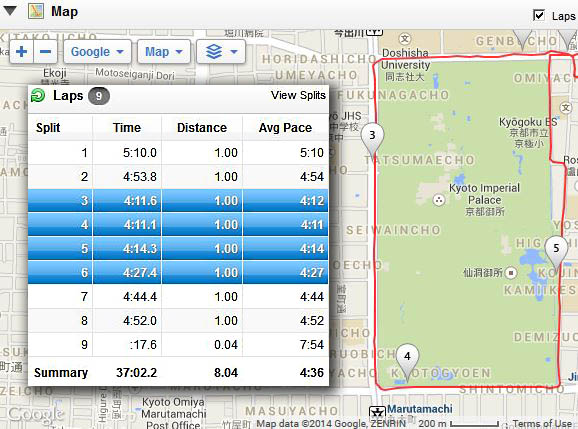The image size is (578, 429).
Task: Select highlighted lap 5 time 4:14.3
Action: tap(140, 248)
